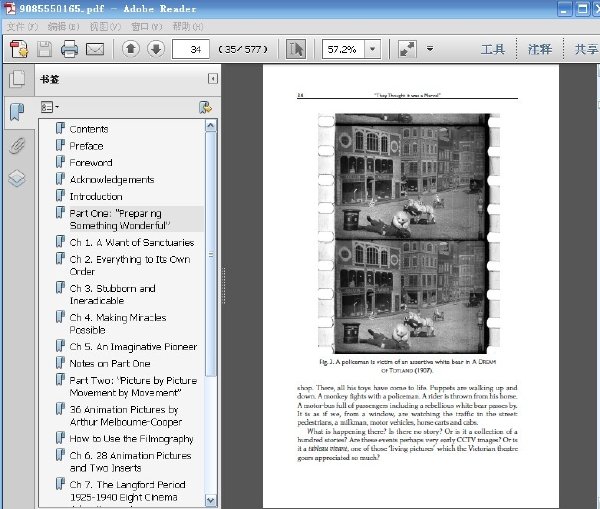Print the document using printer icon
Image resolution: width=600 pixels, height=509 pixels.
[69, 49]
